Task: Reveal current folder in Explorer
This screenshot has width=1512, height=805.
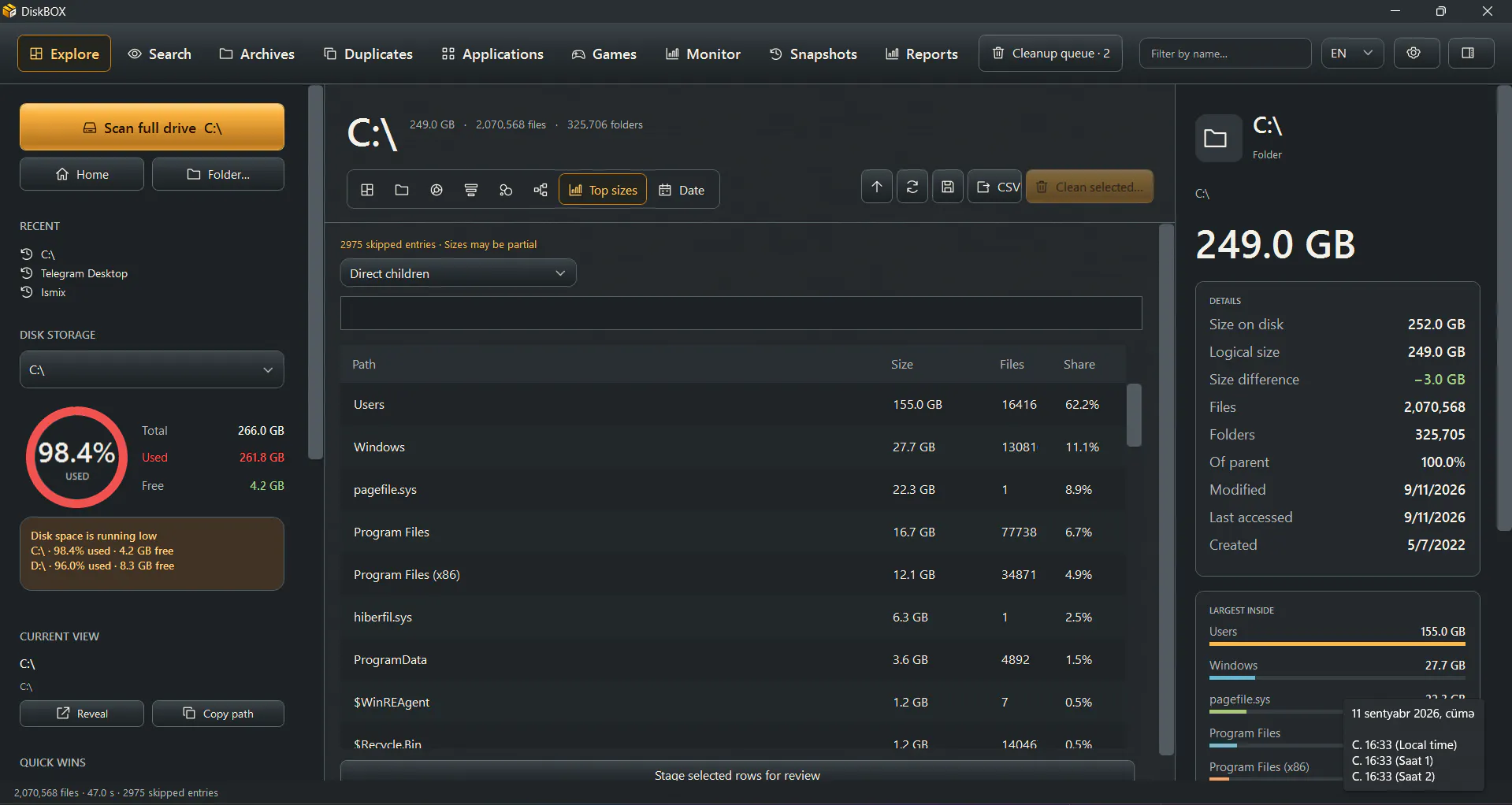Action: [x=82, y=714]
